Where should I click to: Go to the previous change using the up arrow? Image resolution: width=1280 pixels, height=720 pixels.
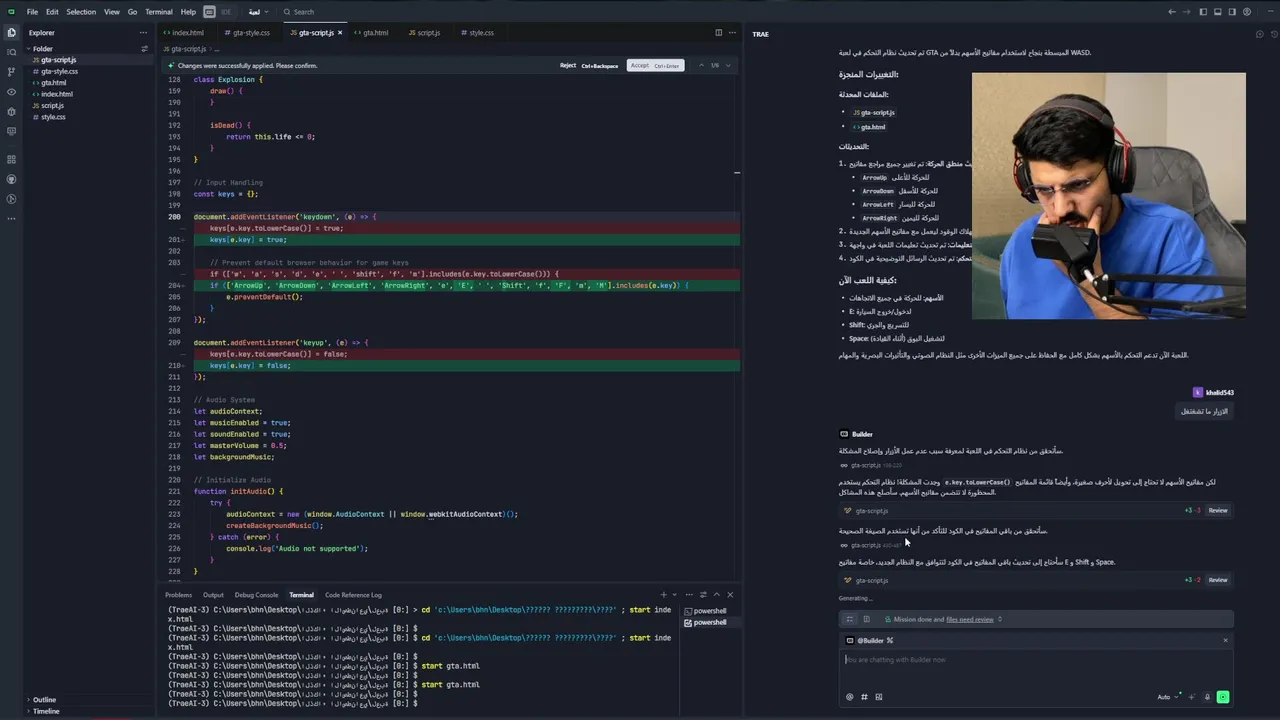(x=700, y=65)
